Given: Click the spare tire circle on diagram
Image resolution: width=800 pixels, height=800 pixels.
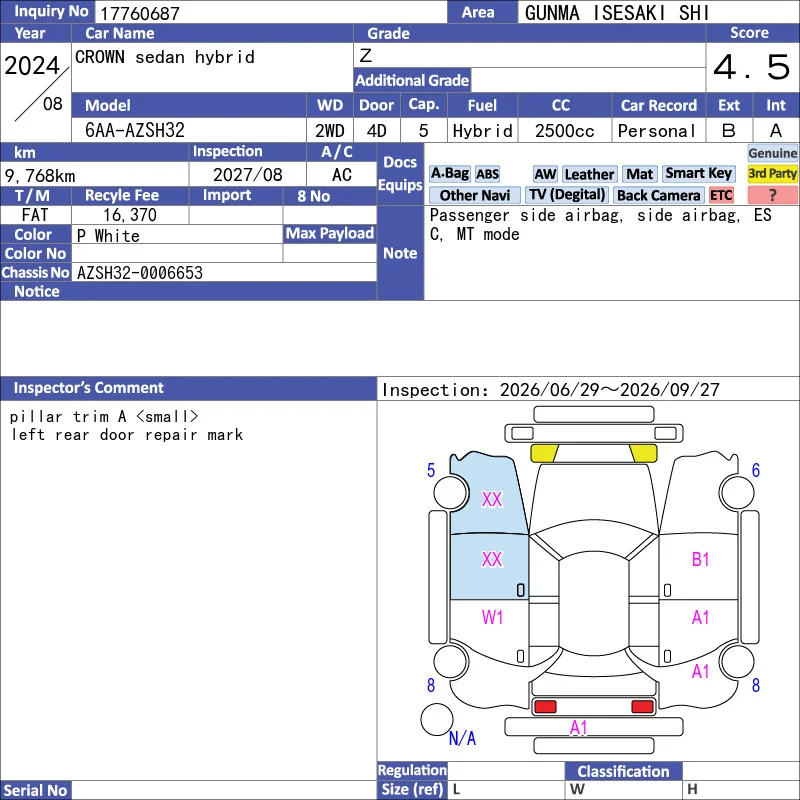Looking at the screenshot, I should point(437,719).
